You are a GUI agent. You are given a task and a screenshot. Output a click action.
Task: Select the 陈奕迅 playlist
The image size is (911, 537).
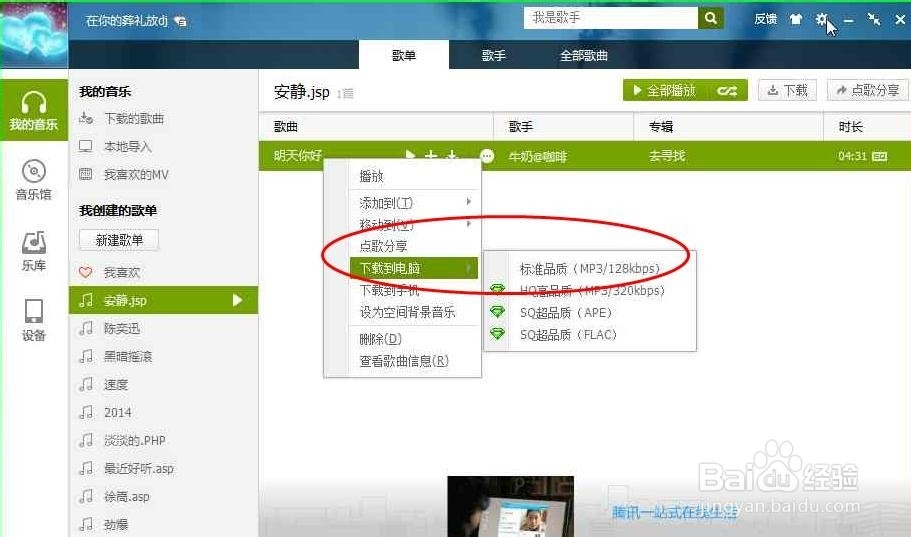121,328
